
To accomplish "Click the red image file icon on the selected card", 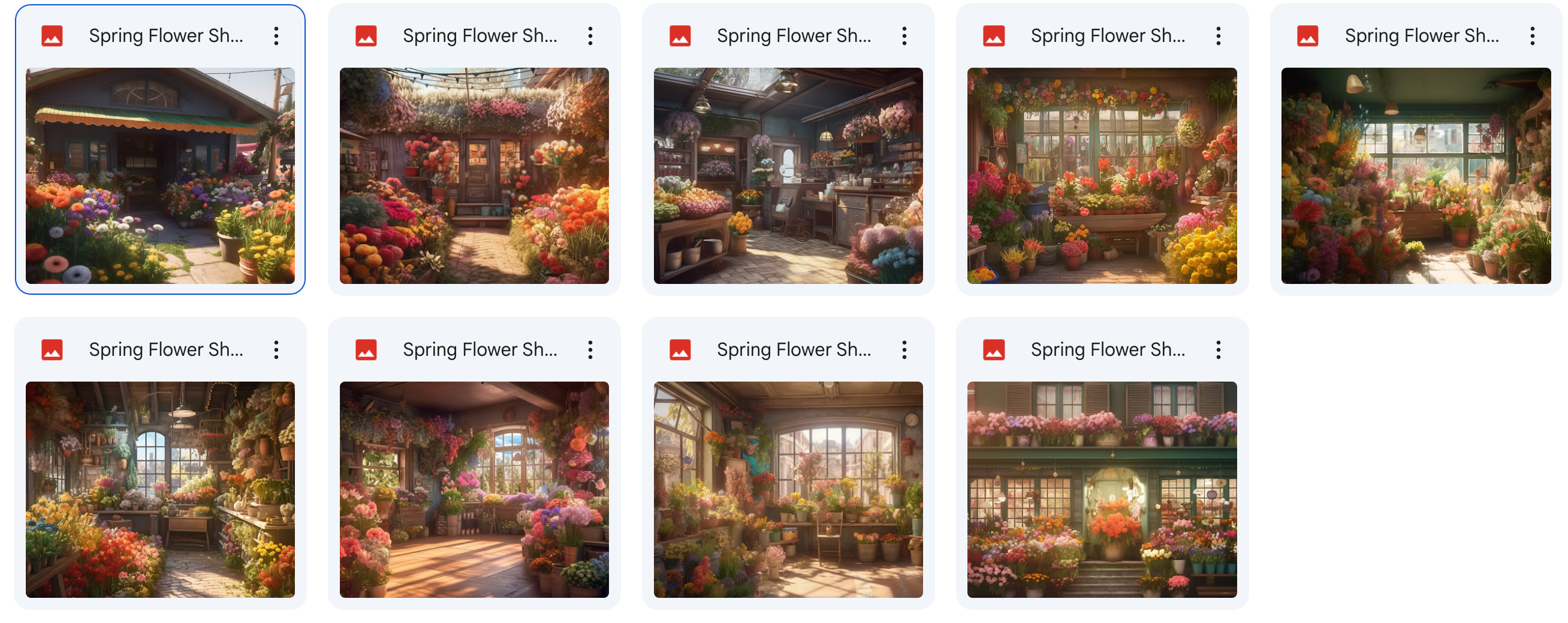I will point(52,36).
